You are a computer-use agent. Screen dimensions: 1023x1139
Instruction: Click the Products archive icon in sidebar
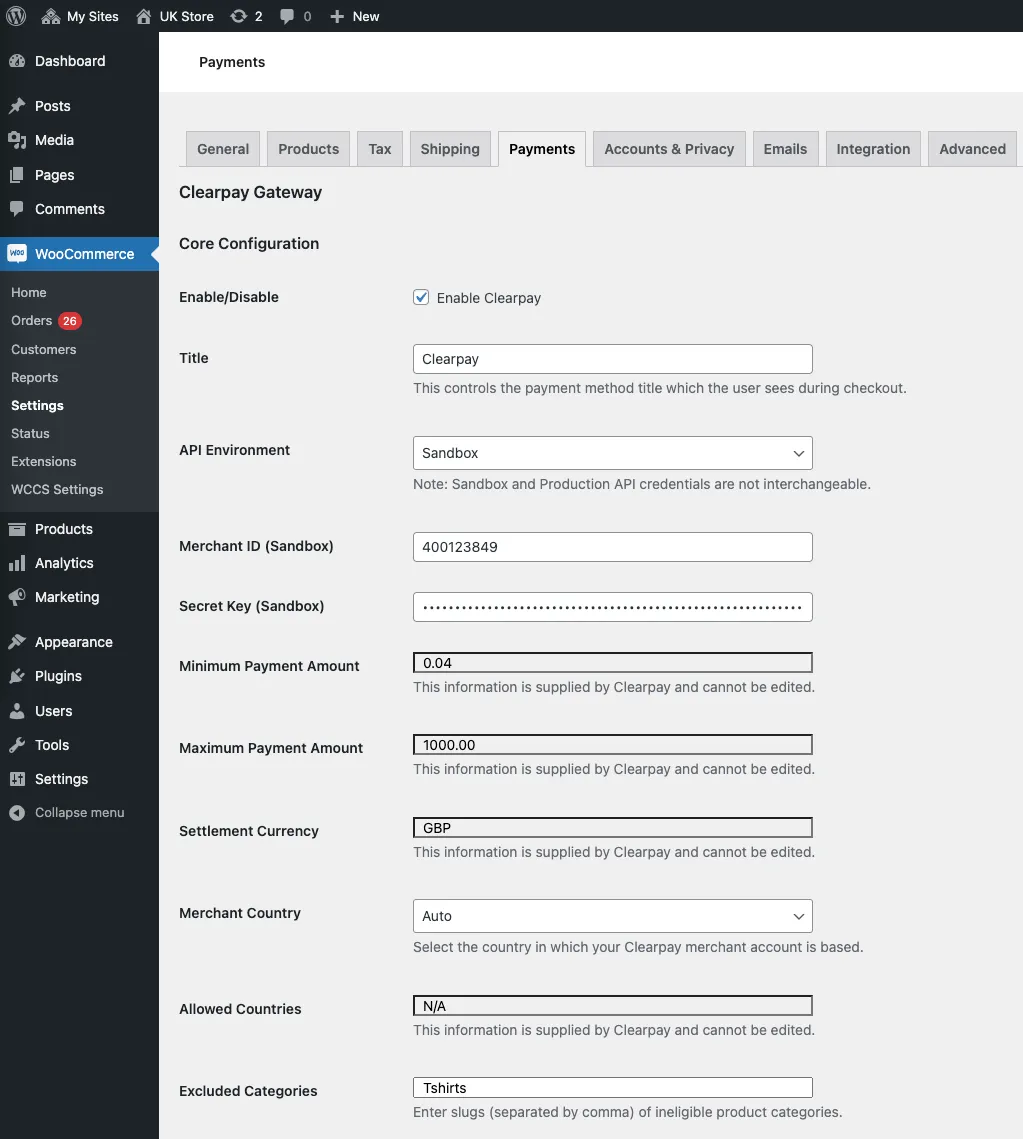(17, 529)
